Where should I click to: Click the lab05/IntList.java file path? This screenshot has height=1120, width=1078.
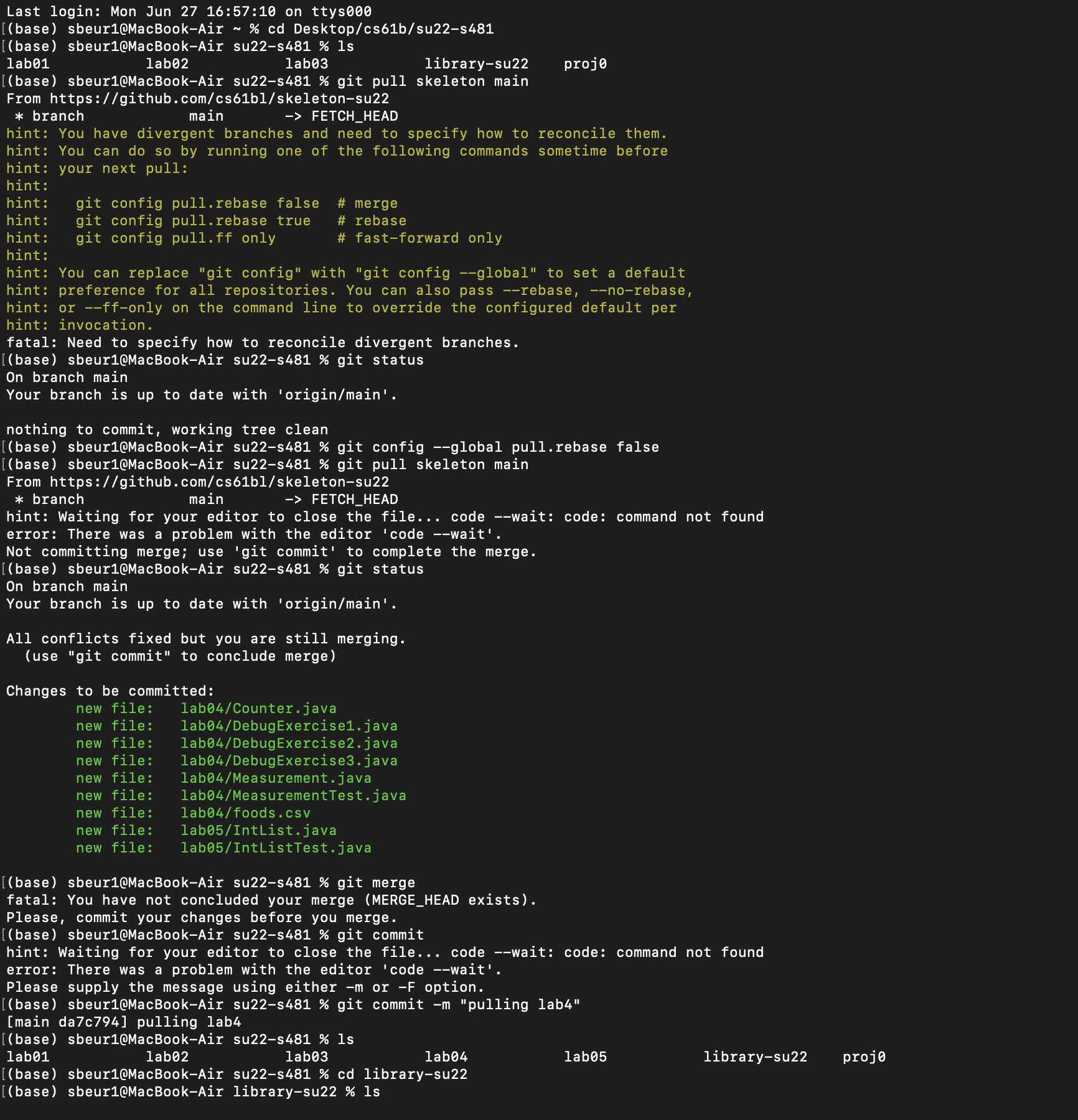click(258, 831)
